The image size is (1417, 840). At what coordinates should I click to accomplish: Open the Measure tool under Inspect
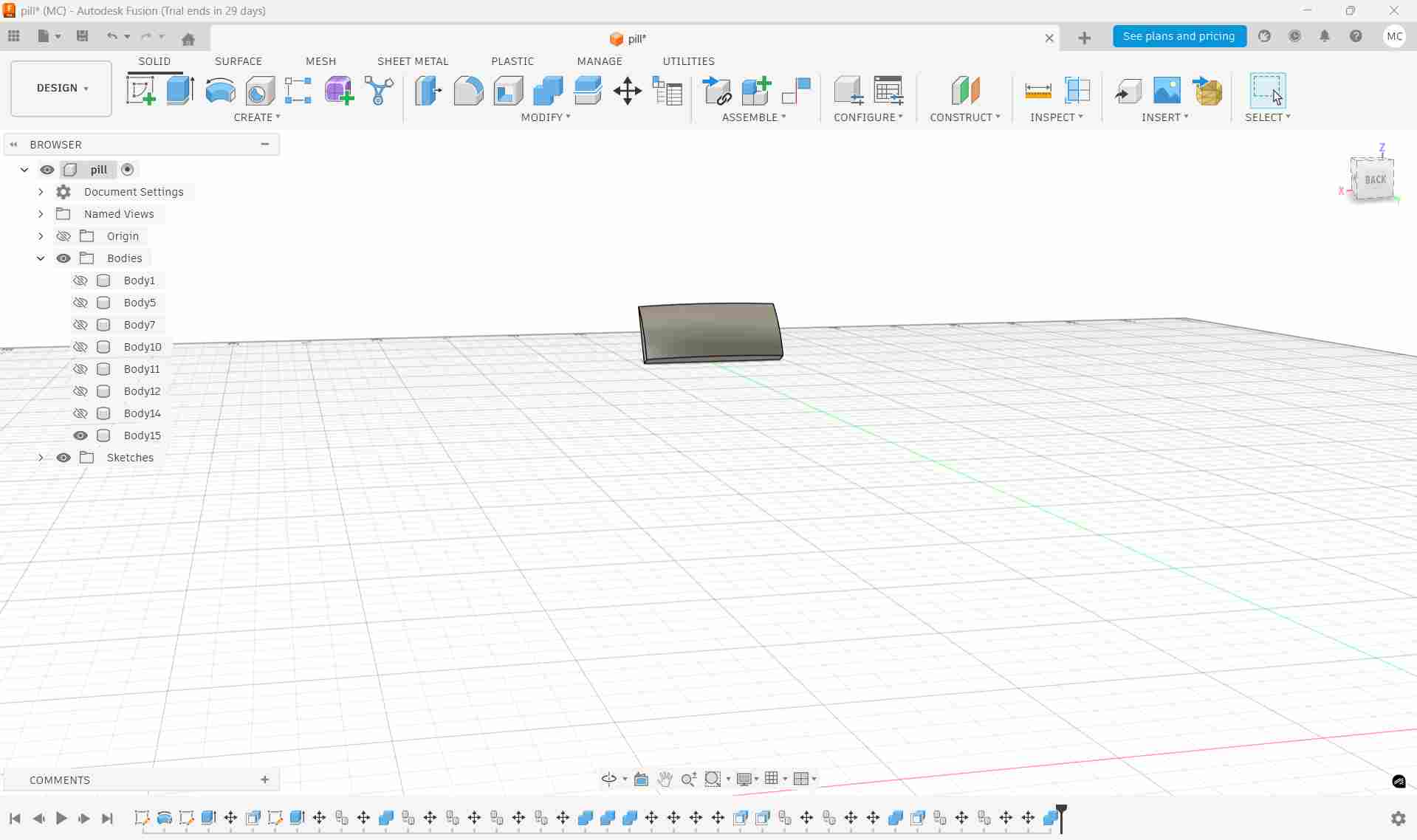[x=1037, y=90]
